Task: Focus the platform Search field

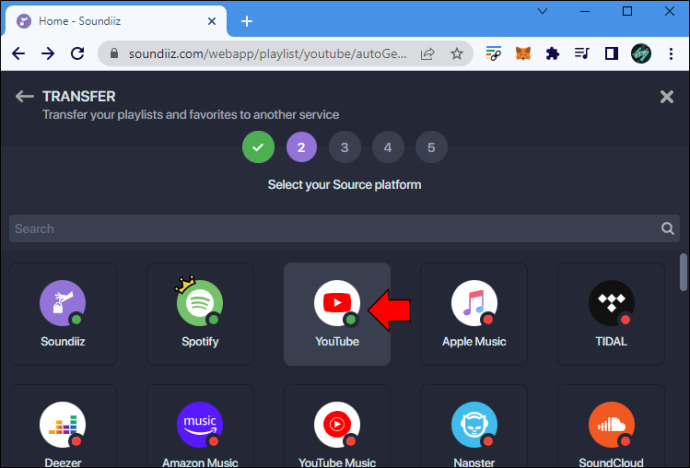Action: 344,228
